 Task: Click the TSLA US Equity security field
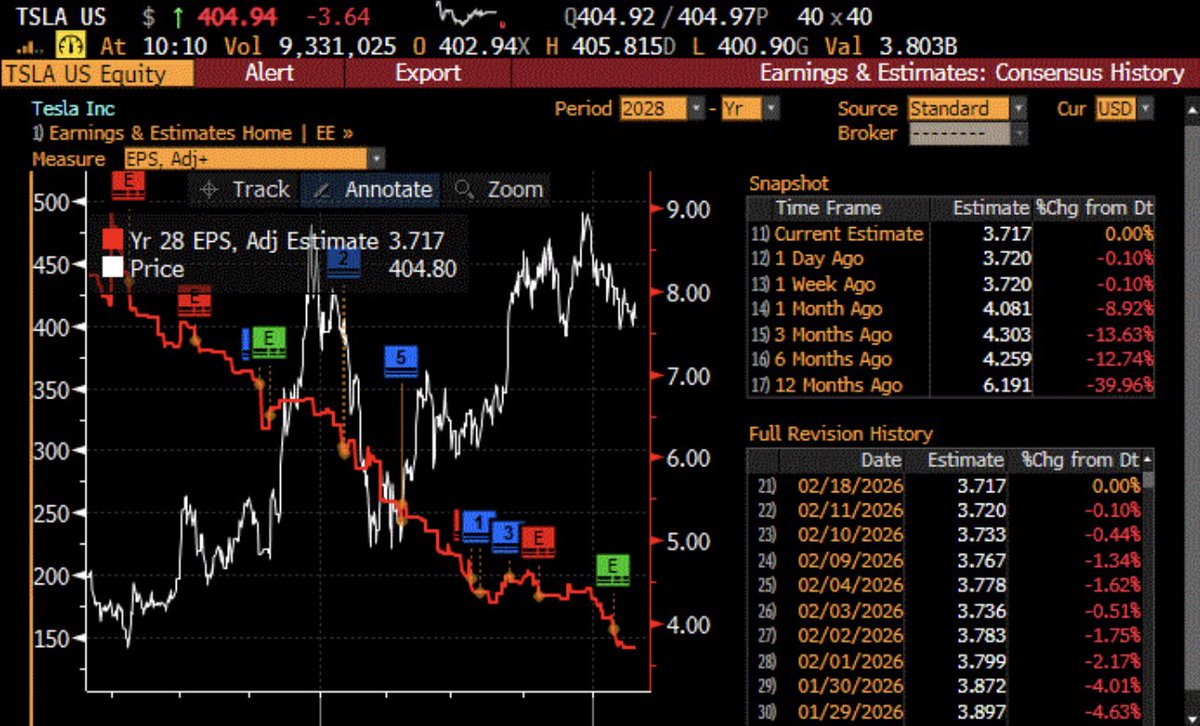pos(98,73)
